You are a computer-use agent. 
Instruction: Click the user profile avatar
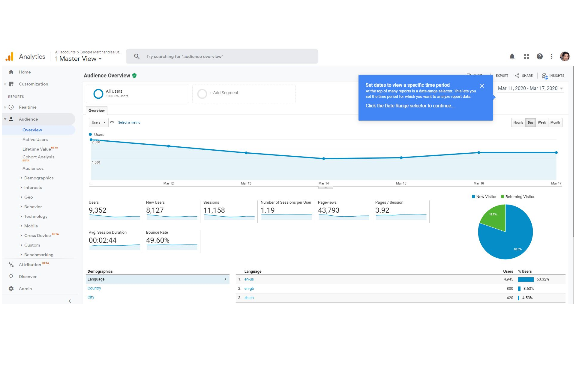point(565,56)
